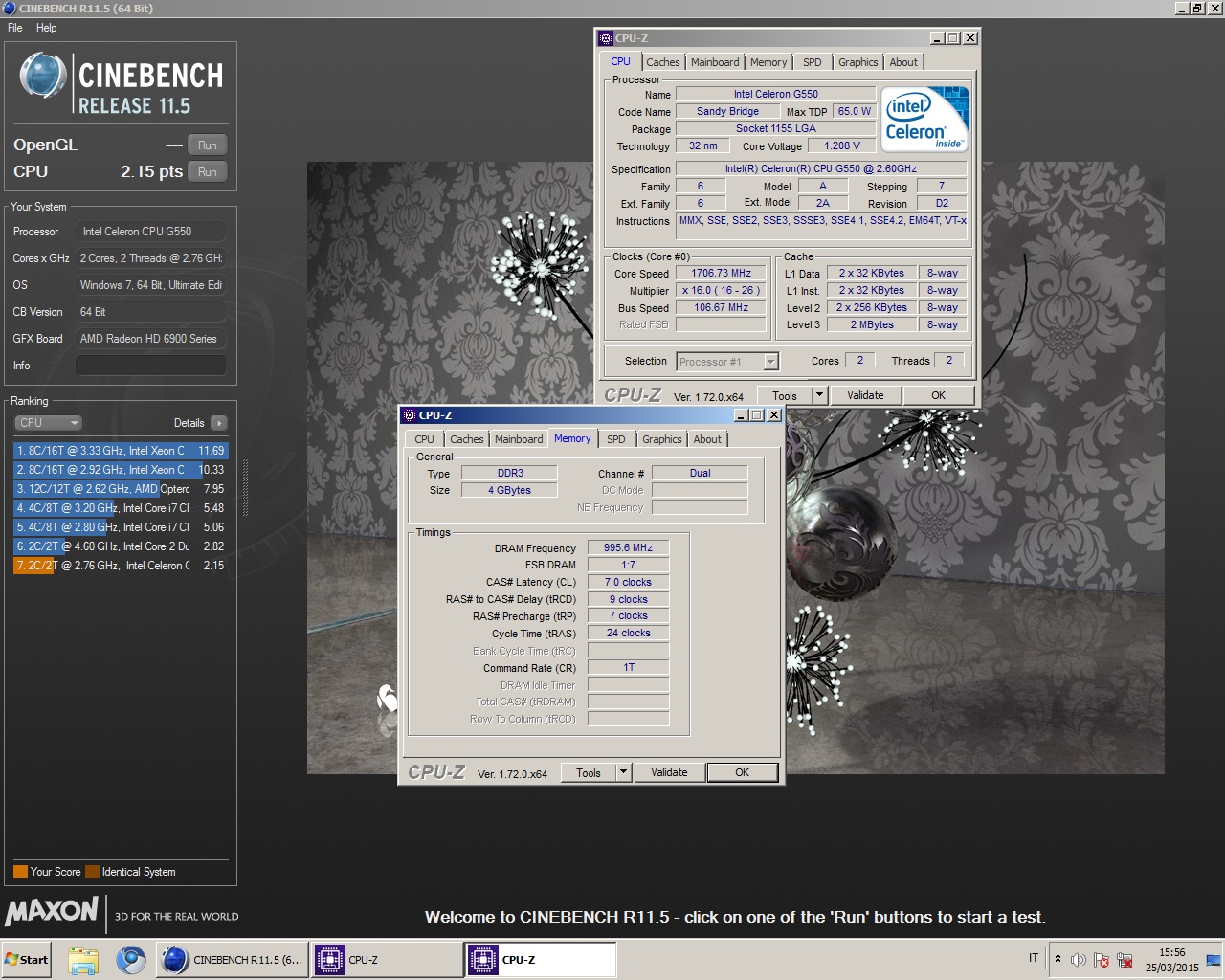Click the Intel Celeron inside logo
This screenshot has width=1225, height=980.
pyautogui.click(x=925, y=119)
